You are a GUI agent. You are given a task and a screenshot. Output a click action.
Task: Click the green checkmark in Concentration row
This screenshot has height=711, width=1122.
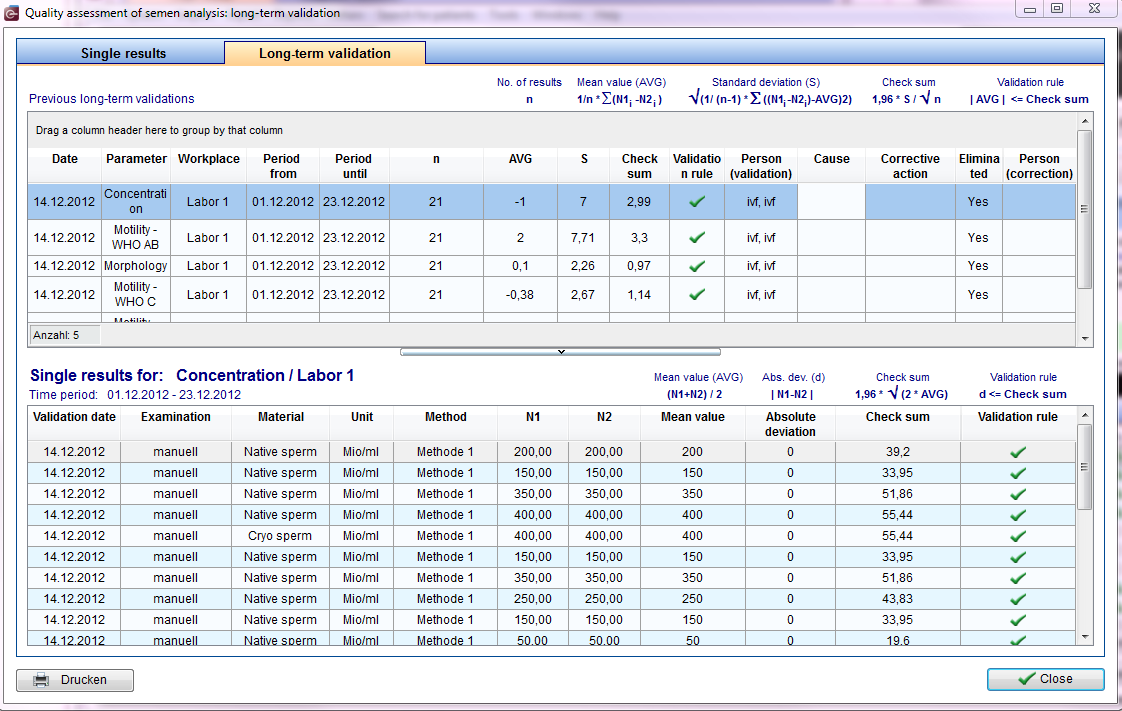(x=696, y=202)
